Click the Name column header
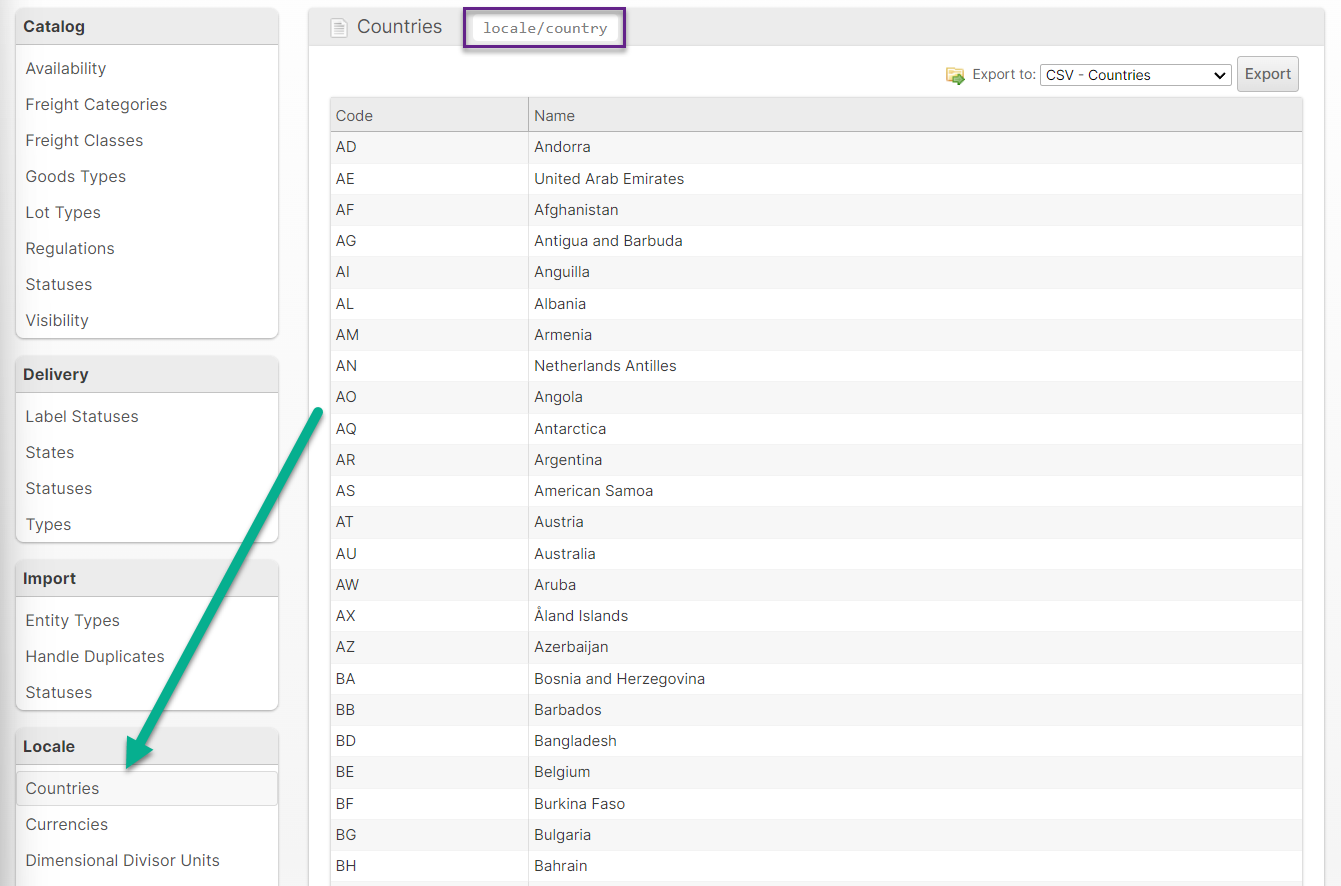The height and width of the screenshot is (886, 1341). (554, 115)
